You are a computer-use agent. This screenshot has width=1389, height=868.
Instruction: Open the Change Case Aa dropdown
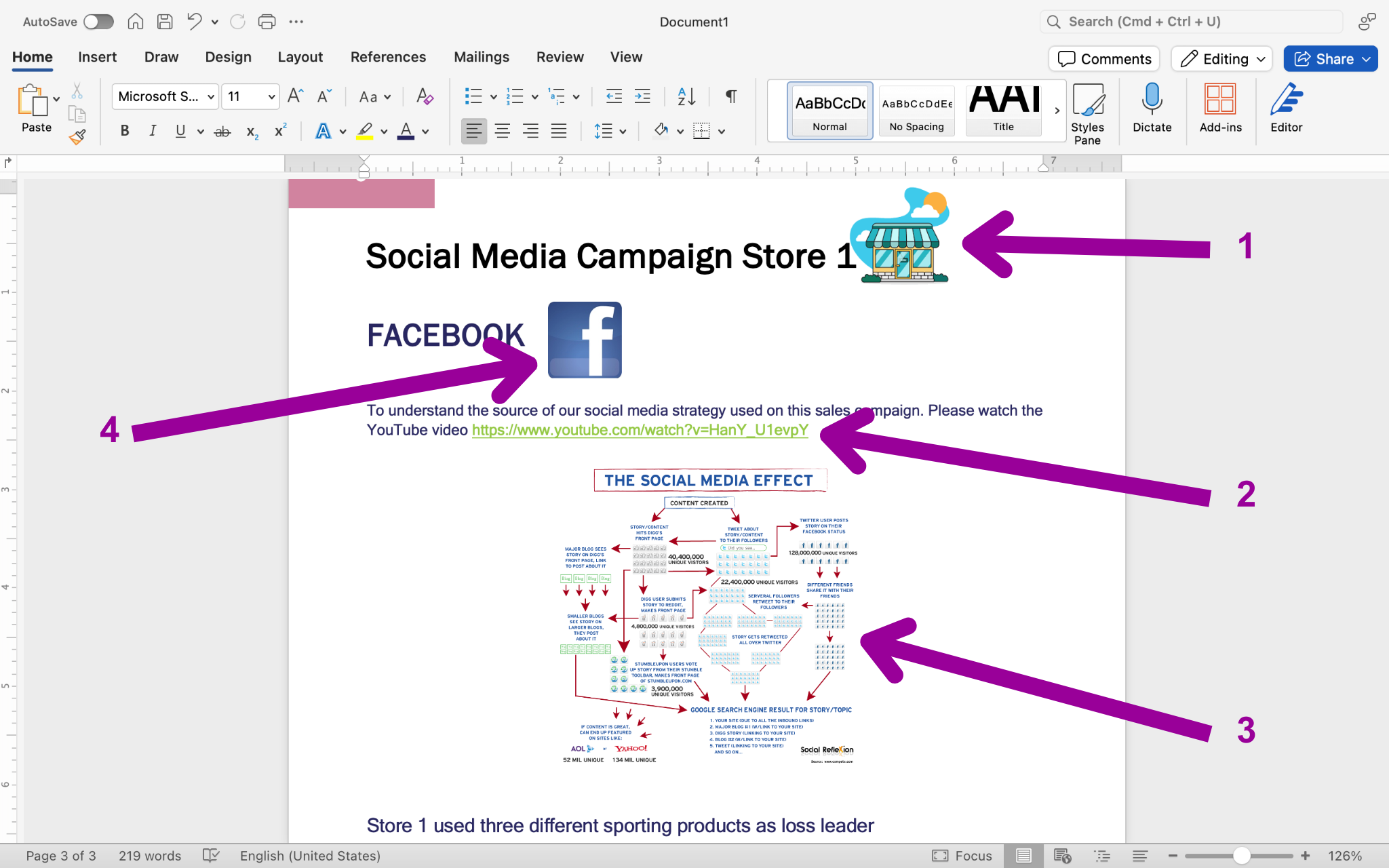pyautogui.click(x=375, y=97)
